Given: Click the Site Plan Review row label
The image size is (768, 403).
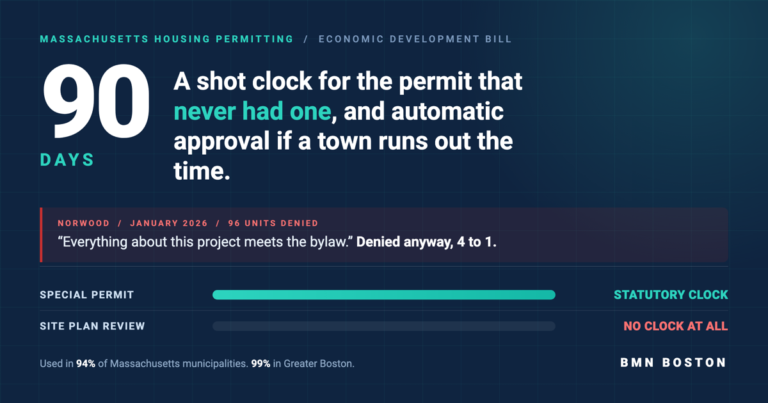Looking at the screenshot, I should tap(92, 326).
